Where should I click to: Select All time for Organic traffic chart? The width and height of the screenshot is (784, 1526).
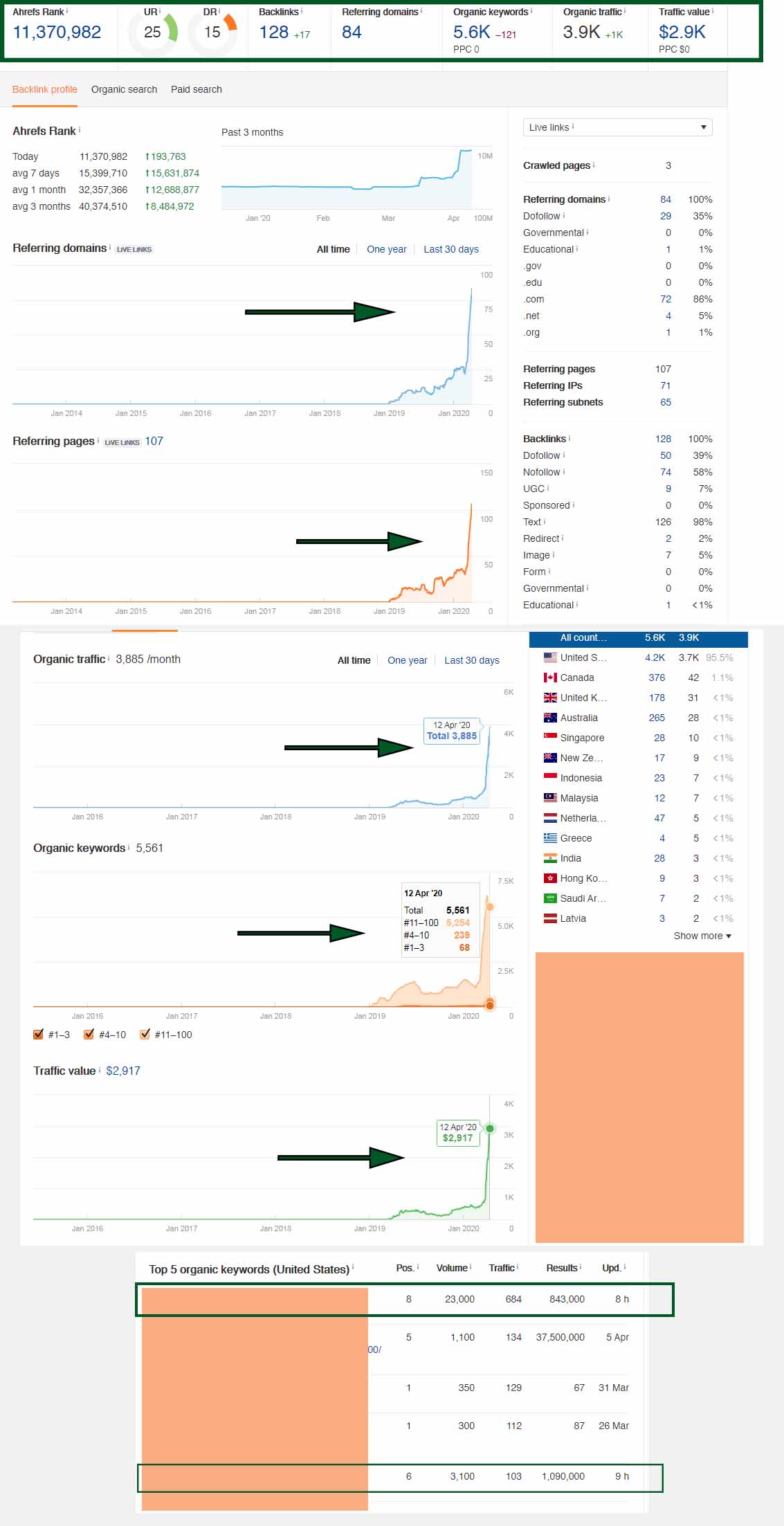[x=354, y=660]
